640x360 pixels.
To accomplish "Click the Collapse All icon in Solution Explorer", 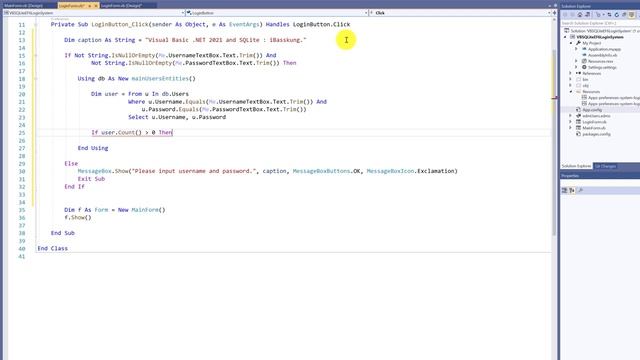I will [x=624, y=15].
